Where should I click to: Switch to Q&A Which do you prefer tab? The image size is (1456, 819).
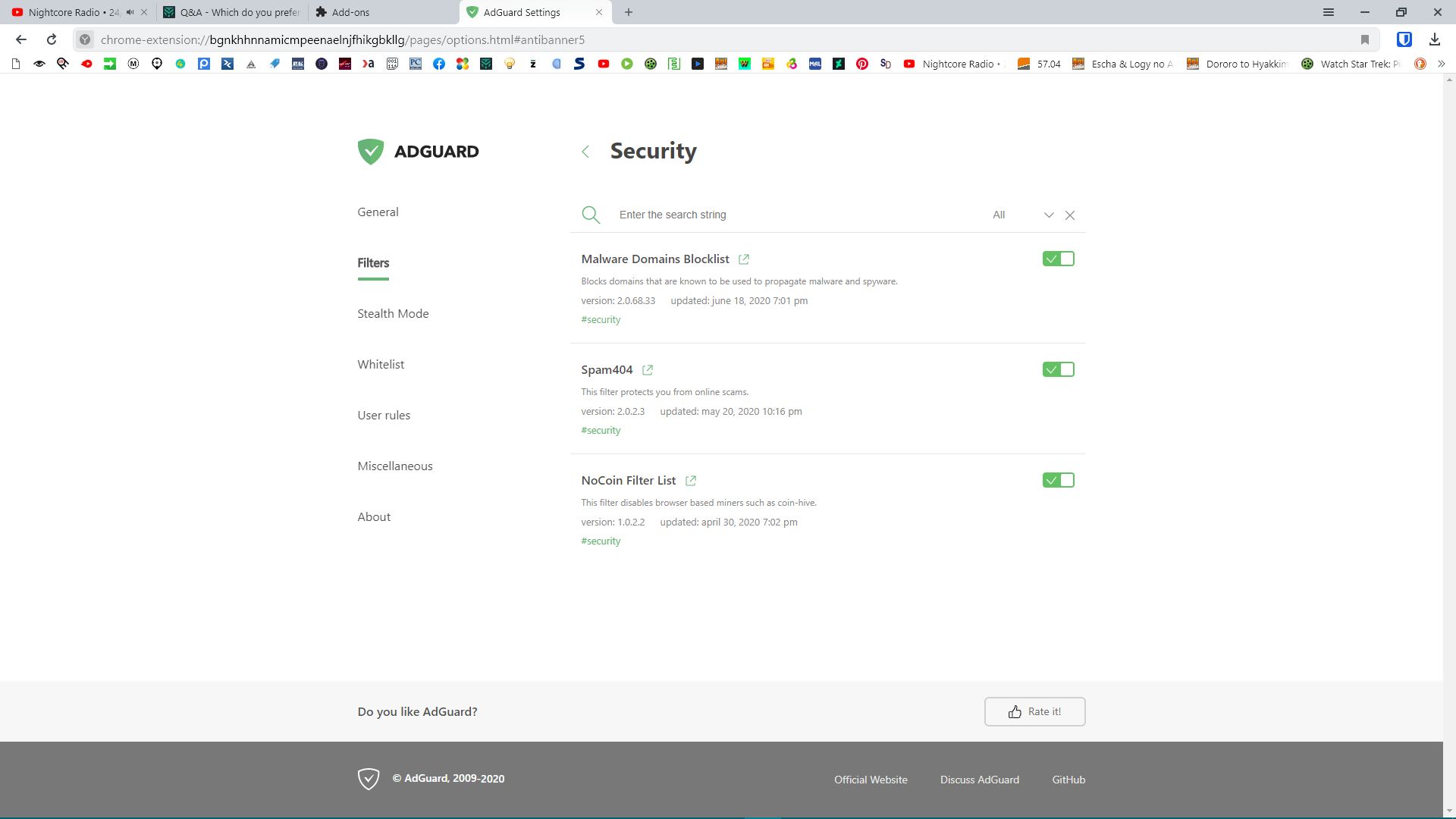(232, 12)
